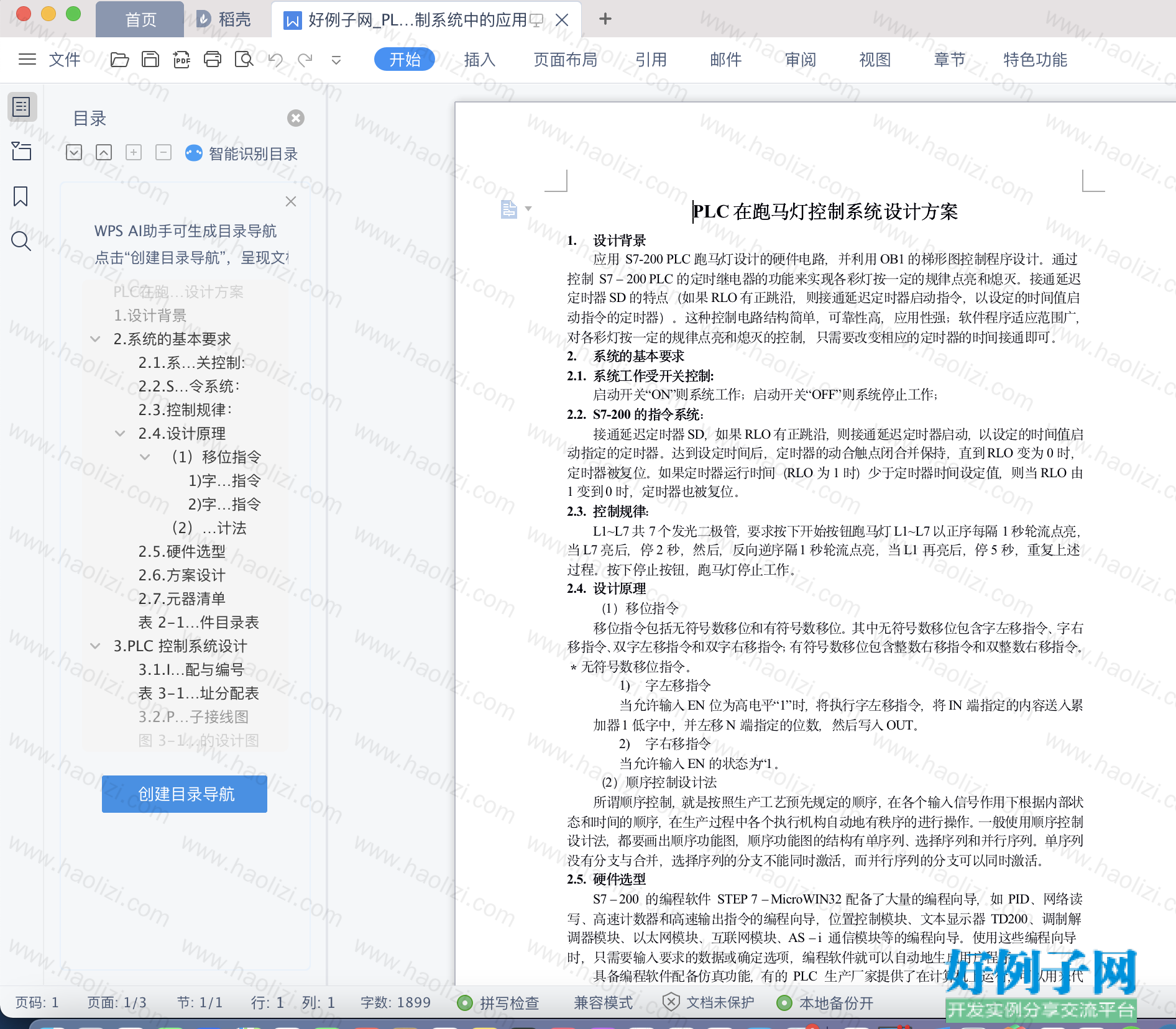The width and height of the screenshot is (1176, 1029).
Task: Click the print icon
Action: point(213,60)
